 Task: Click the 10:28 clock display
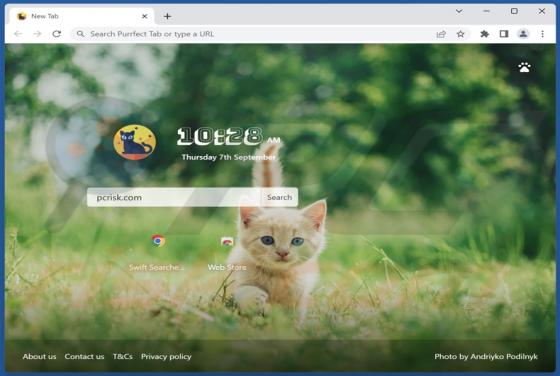(229, 136)
